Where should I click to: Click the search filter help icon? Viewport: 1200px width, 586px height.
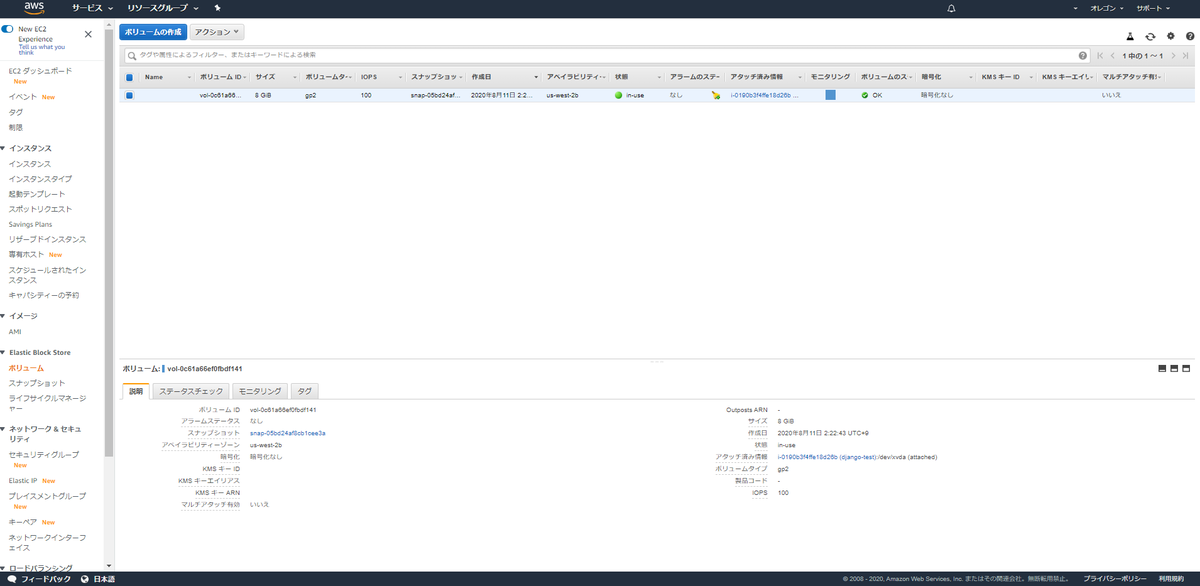click(1083, 55)
